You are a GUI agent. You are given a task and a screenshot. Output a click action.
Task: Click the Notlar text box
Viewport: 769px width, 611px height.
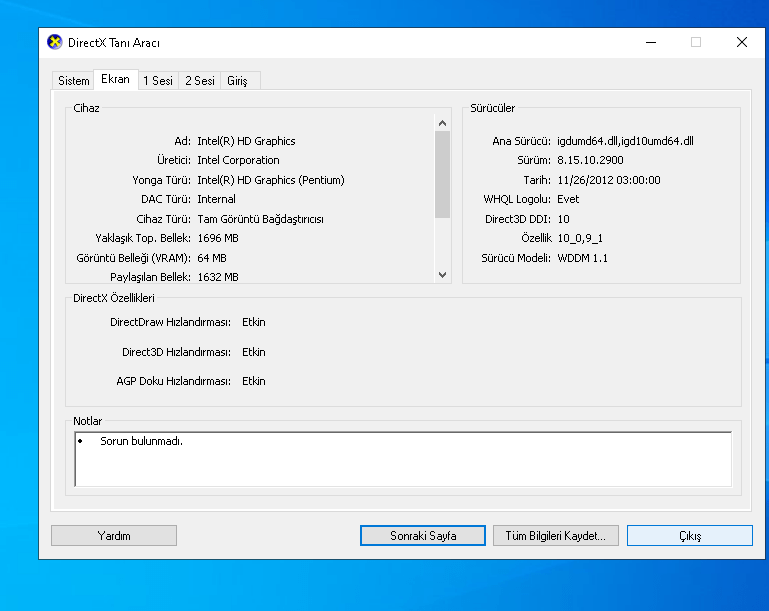(x=403, y=459)
